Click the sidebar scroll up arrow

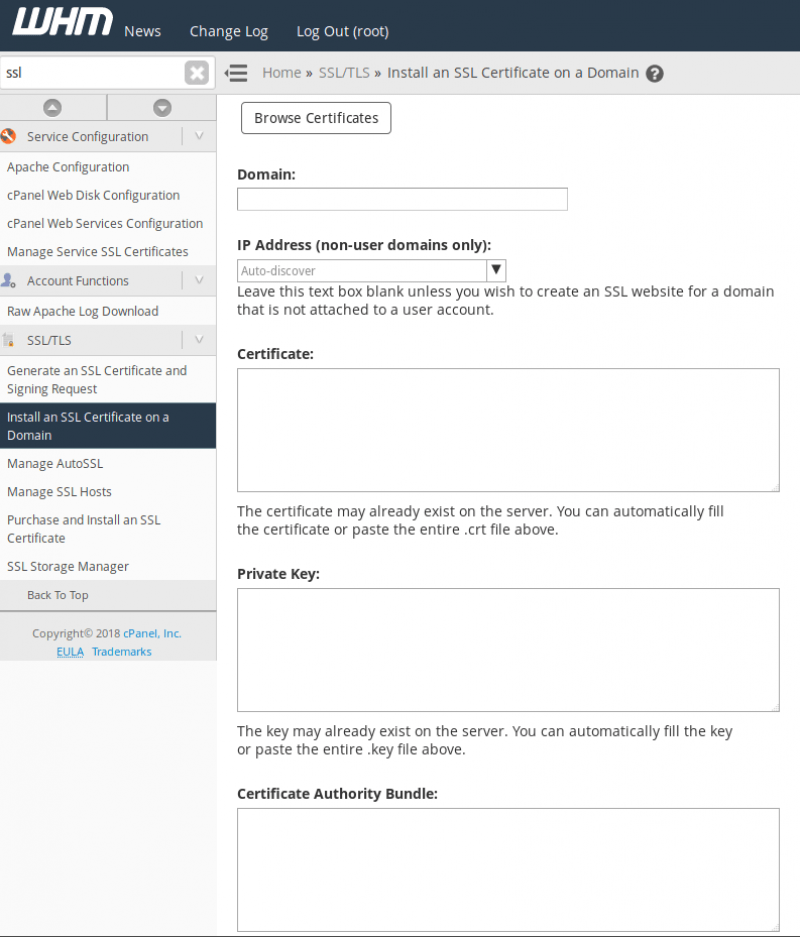[53, 108]
